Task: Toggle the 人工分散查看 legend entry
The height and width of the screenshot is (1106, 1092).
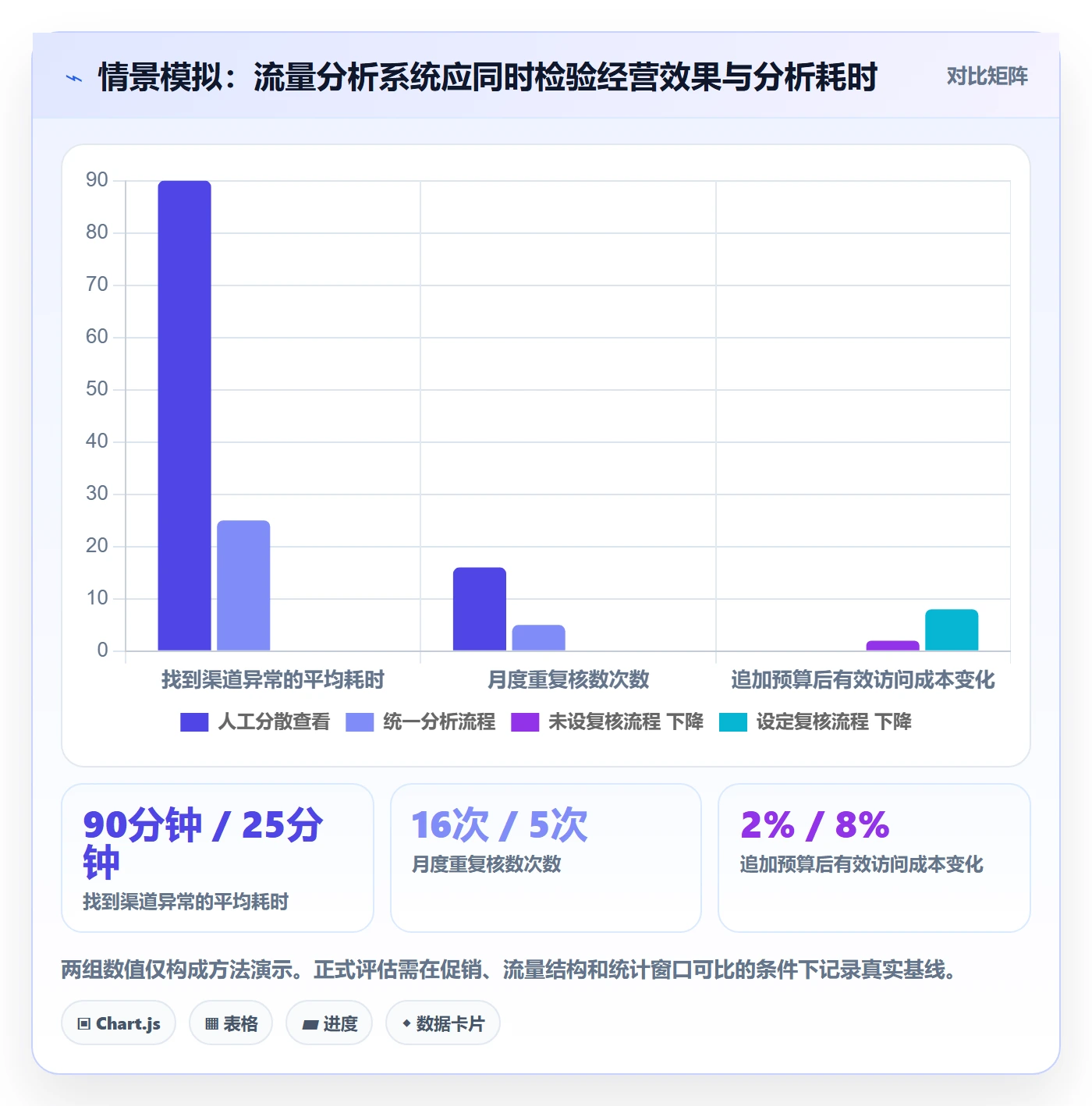Action: coord(255,721)
